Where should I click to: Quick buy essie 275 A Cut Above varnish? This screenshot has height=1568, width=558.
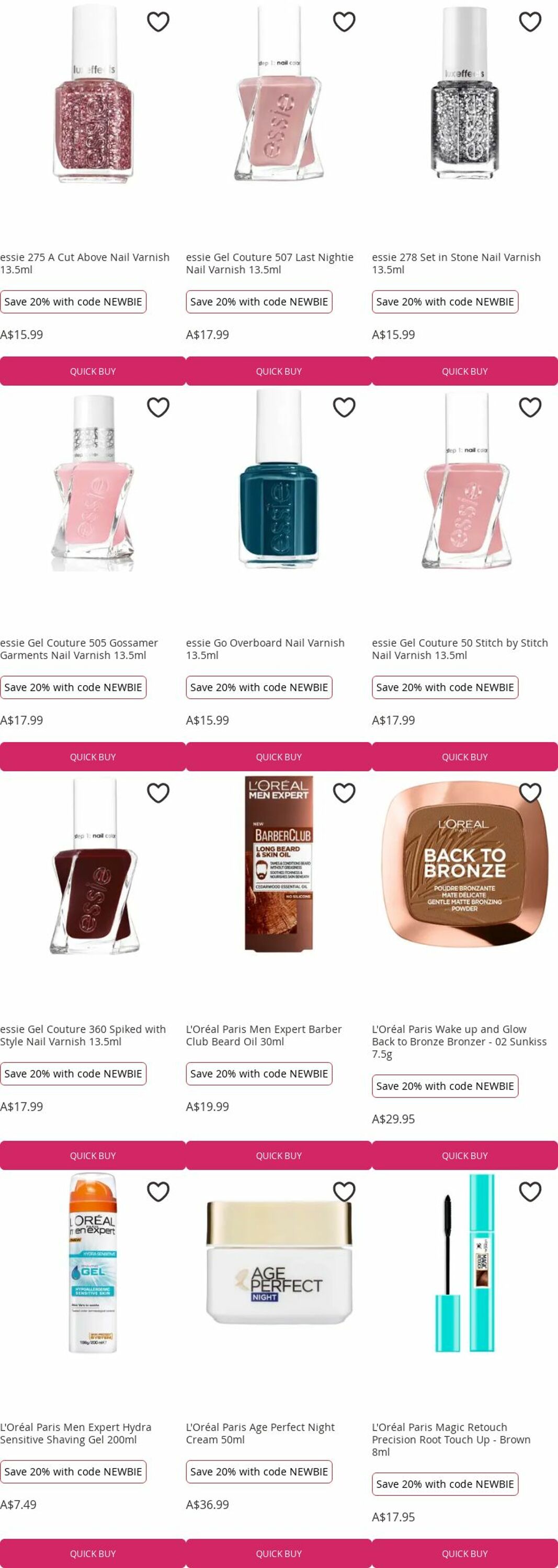93,371
